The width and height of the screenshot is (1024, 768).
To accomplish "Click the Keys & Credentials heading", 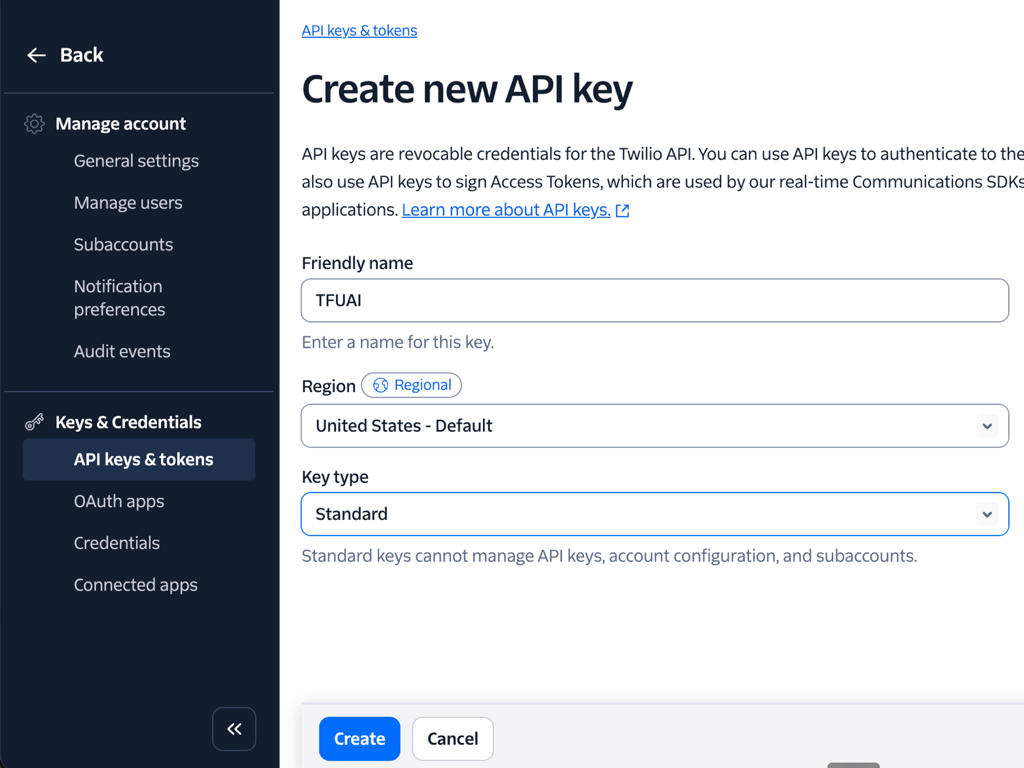I will pyautogui.click(x=128, y=423).
